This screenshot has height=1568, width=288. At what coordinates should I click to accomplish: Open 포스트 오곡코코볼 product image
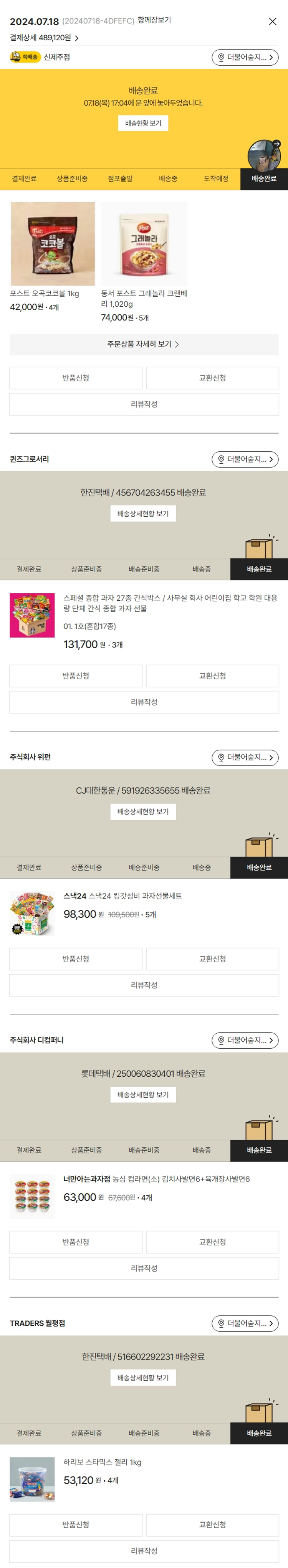(53, 243)
